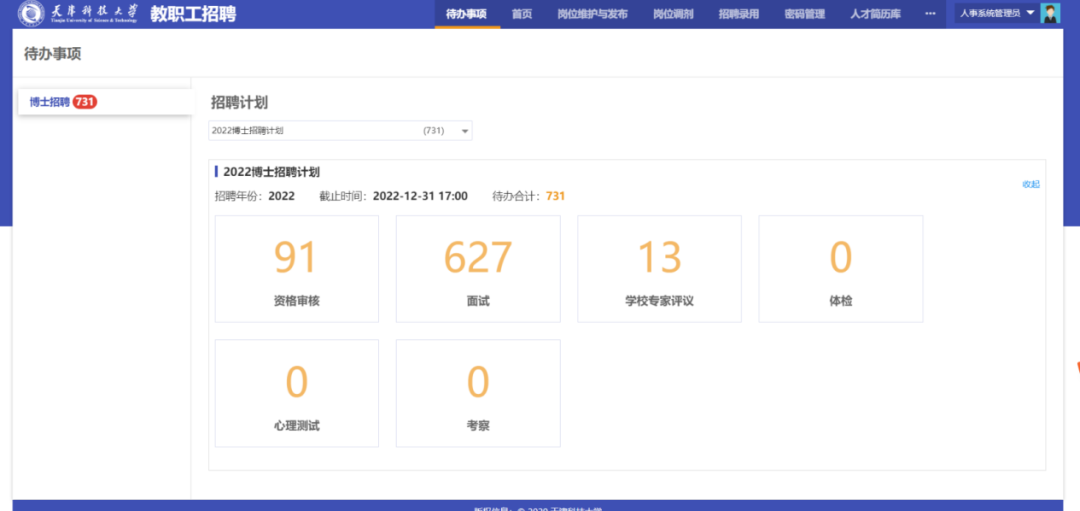This screenshot has height=511, width=1080.
Task: Click the 体检 pending card
Action: 840,269
